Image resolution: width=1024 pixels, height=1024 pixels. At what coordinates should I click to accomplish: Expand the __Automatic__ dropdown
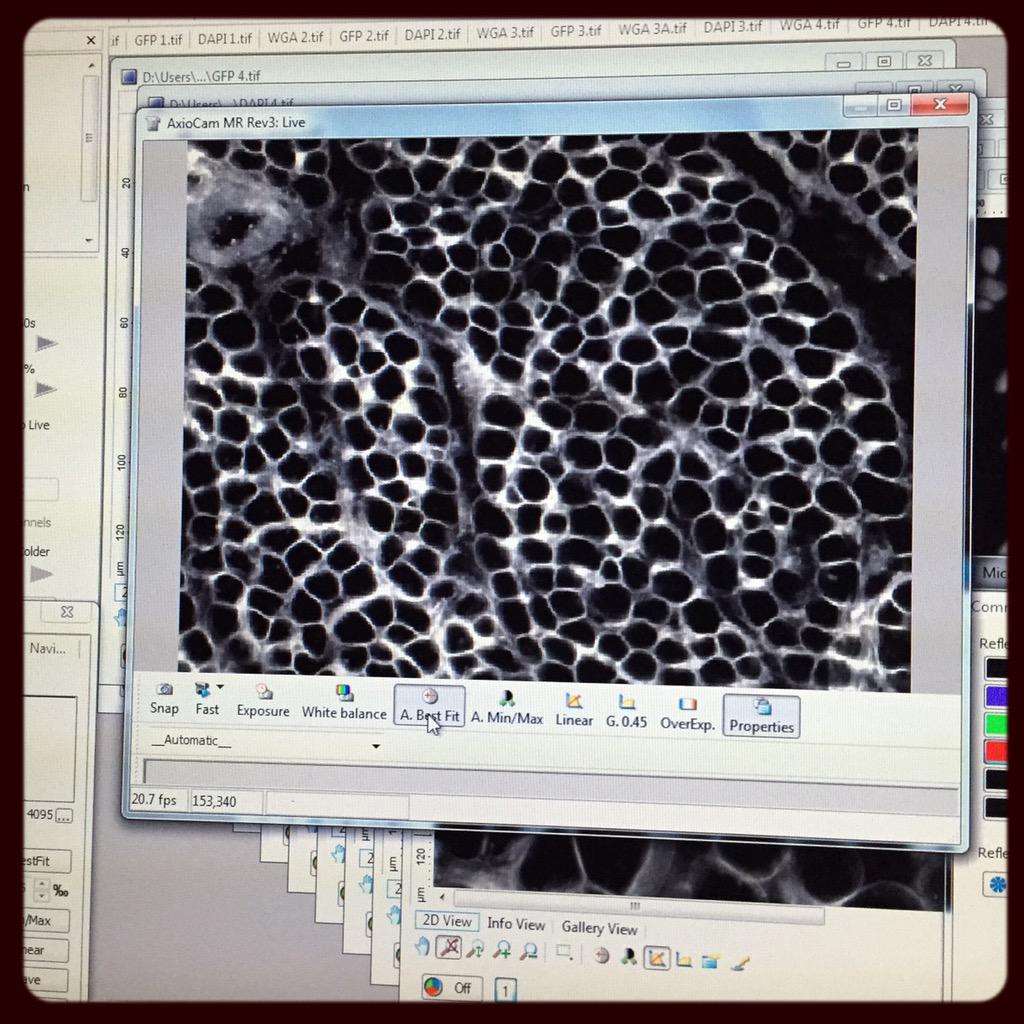click(x=376, y=746)
